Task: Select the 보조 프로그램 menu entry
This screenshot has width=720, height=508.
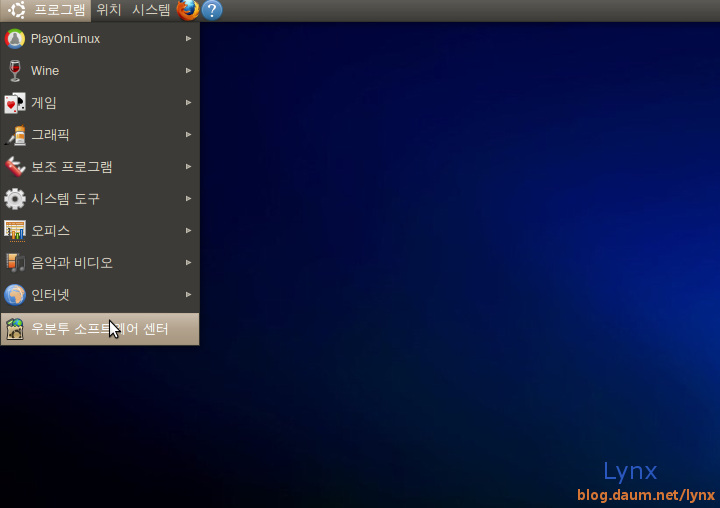Action: click(x=100, y=167)
